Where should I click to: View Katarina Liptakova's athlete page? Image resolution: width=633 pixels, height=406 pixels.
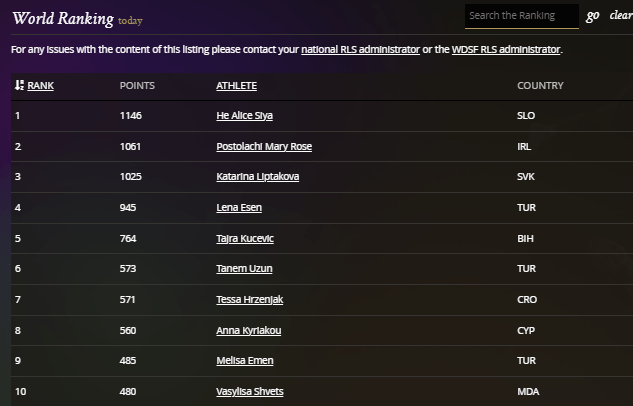[257, 177]
